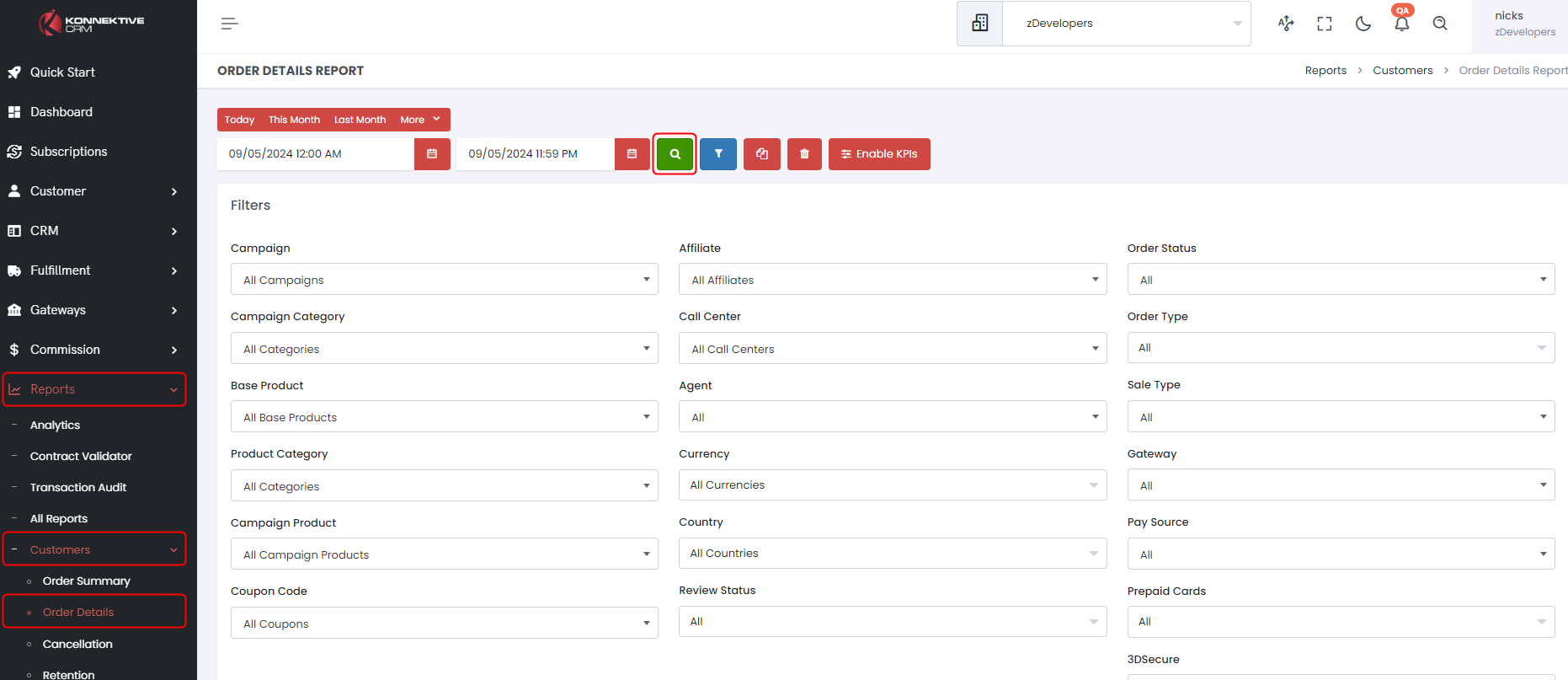Click the blue filter funnel icon

coord(718,154)
